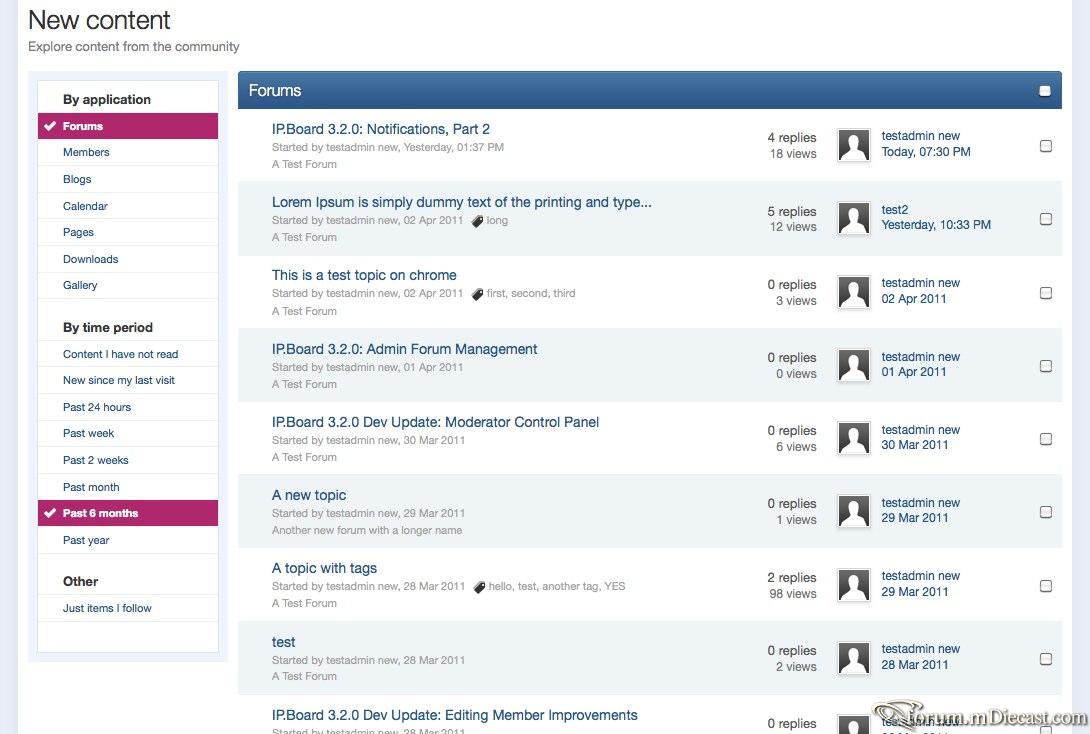
Task: Click '30 Mar 2011' last post date
Action: pyautogui.click(x=915, y=445)
